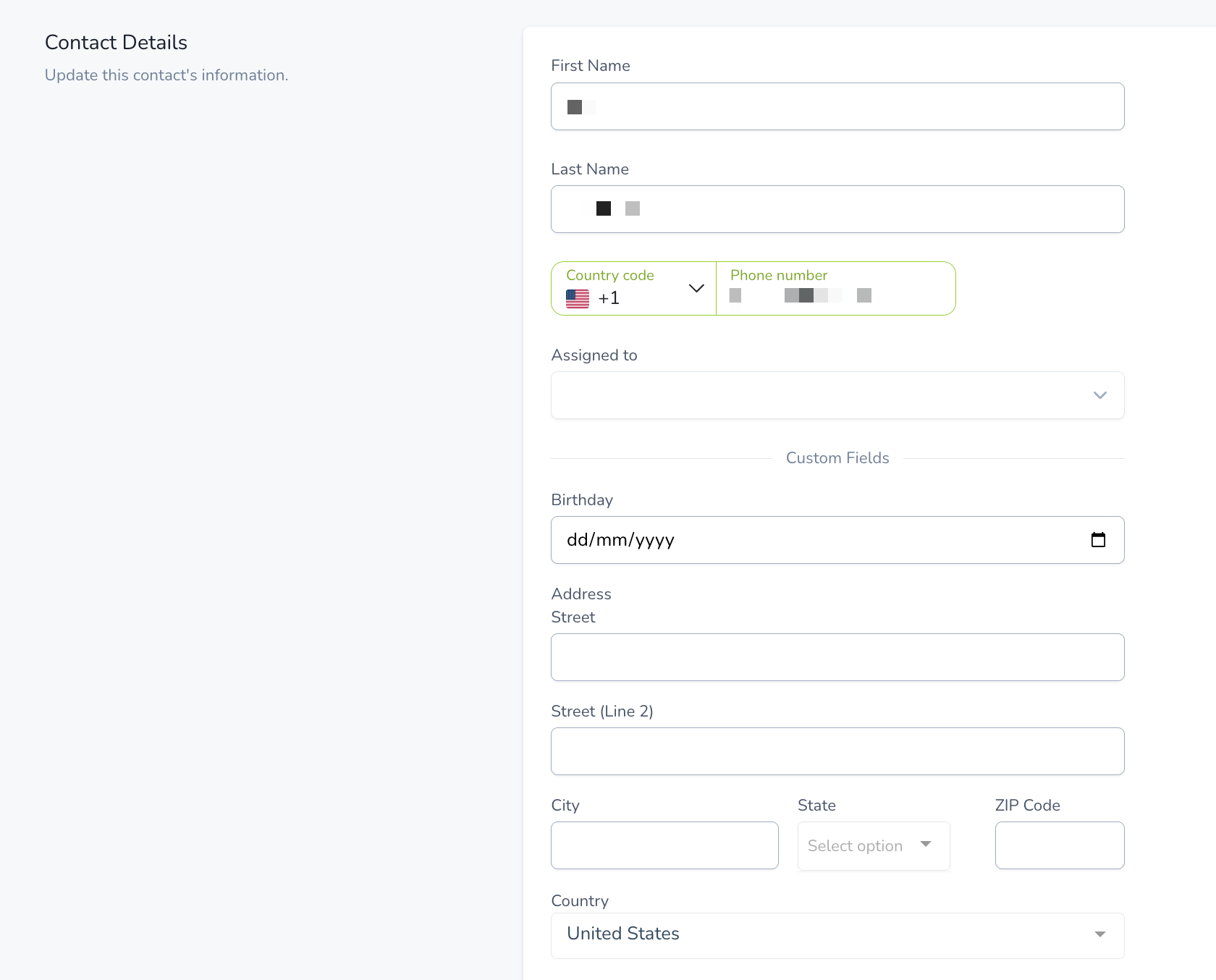Click the First Name input field
Image resolution: width=1216 pixels, height=980 pixels.
coord(837,106)
